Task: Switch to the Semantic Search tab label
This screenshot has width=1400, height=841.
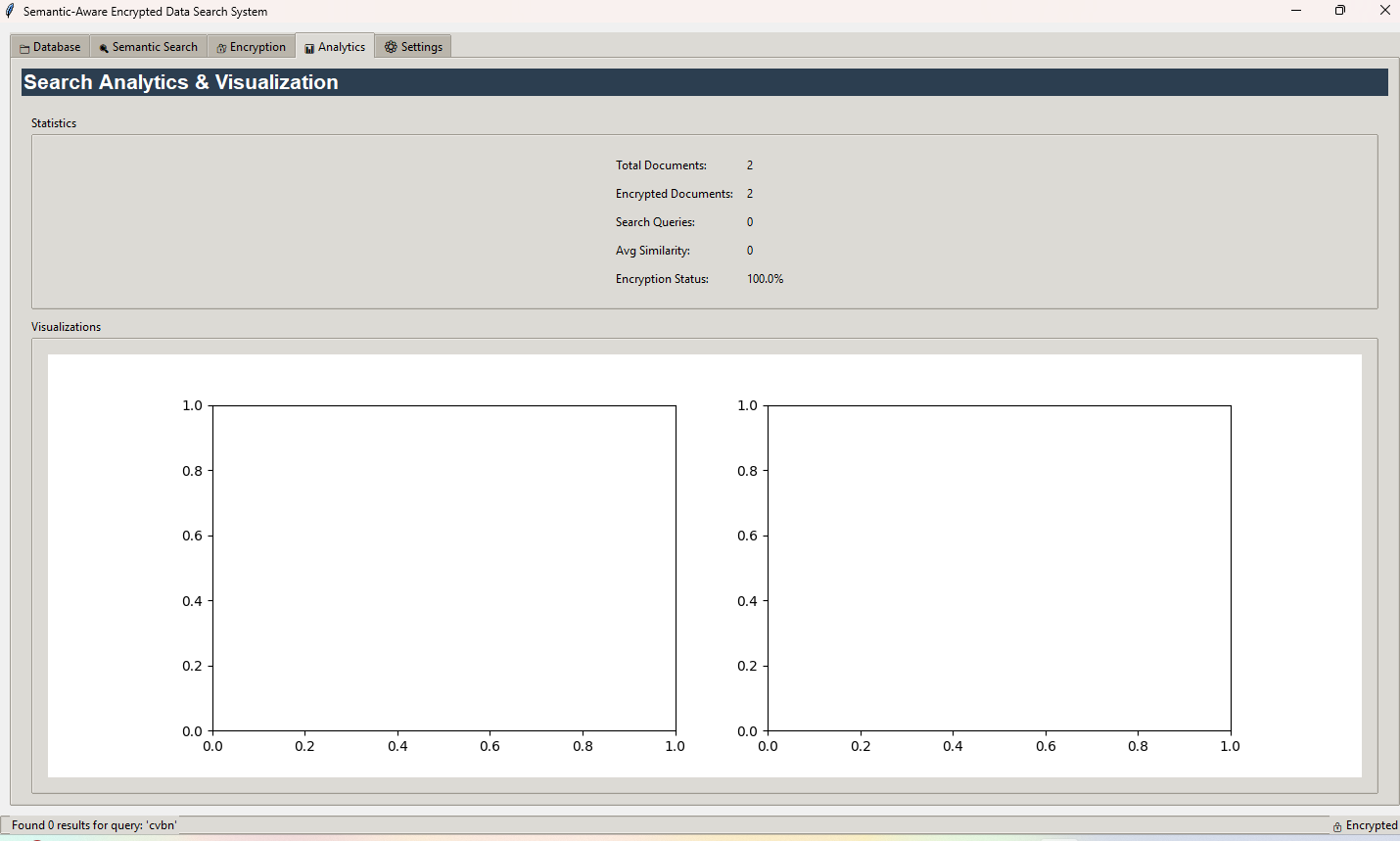Action: tap(155, 47)
